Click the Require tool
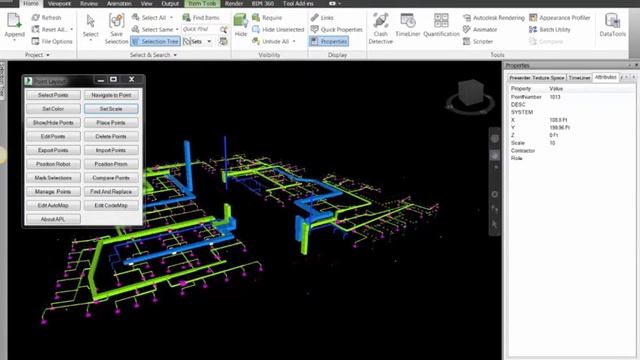The height and width of the screenshot is (360, 640). 267,18
